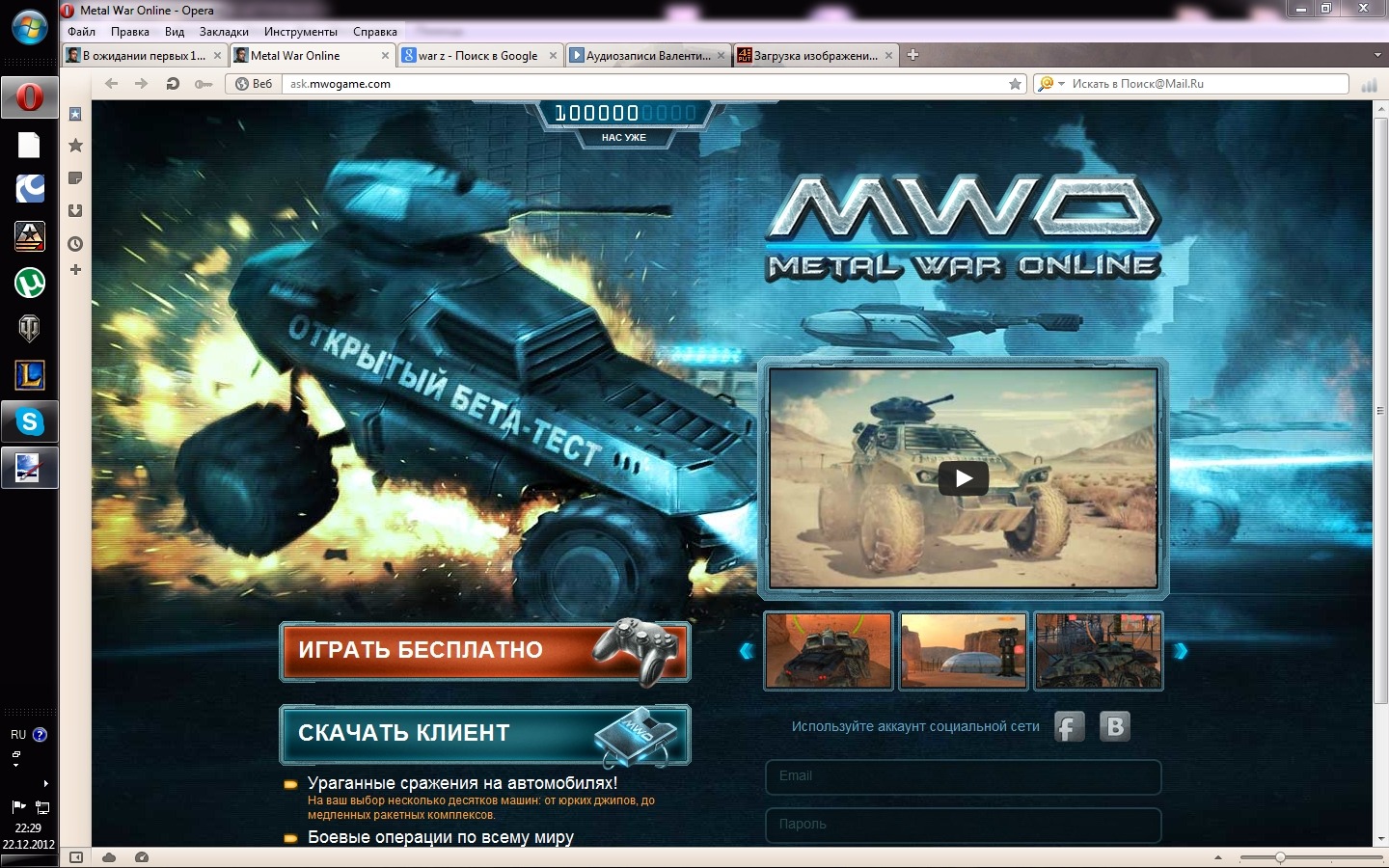Launch League of Legends from taskbar
The width and height of the screenshot is (1389, 868).
[x=30, y=375]
